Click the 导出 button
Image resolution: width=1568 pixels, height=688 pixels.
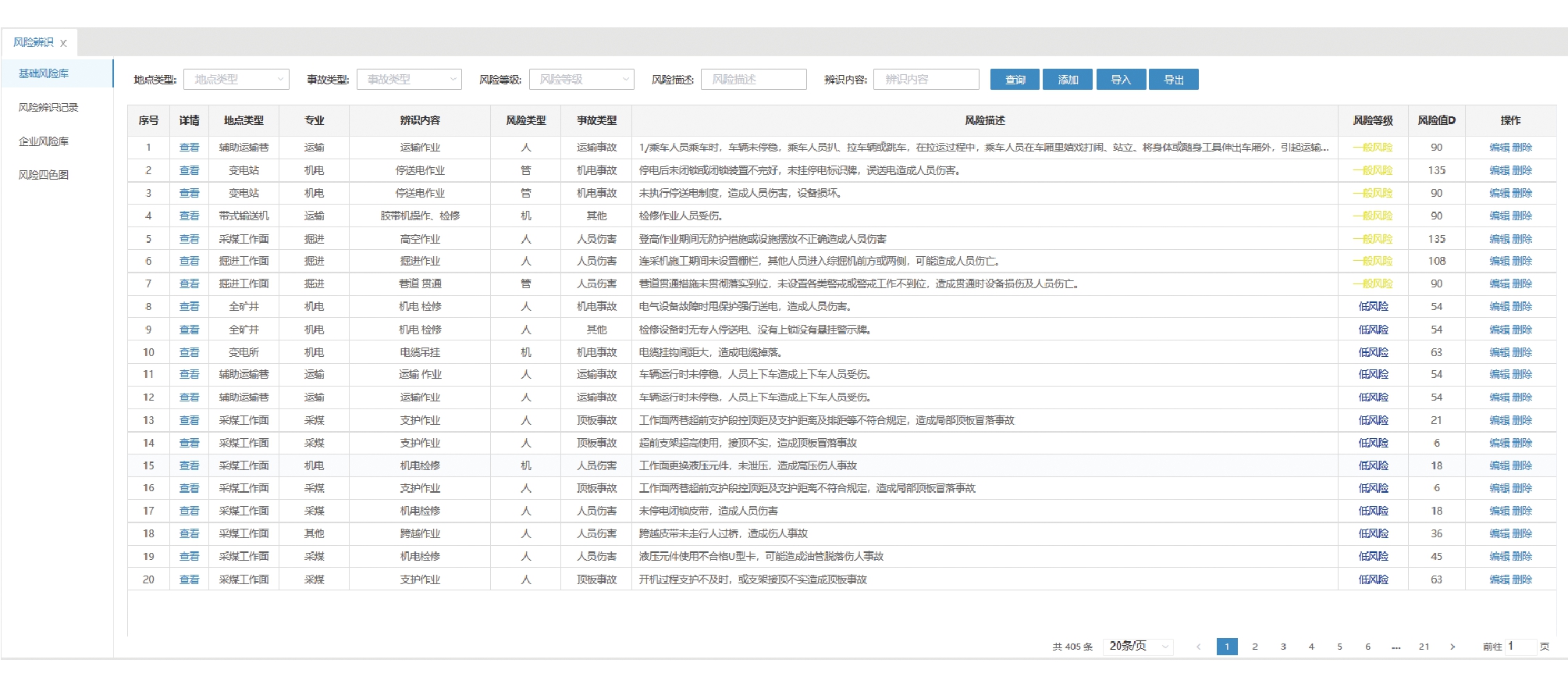pyautogui.click(x=1174, y=80)
